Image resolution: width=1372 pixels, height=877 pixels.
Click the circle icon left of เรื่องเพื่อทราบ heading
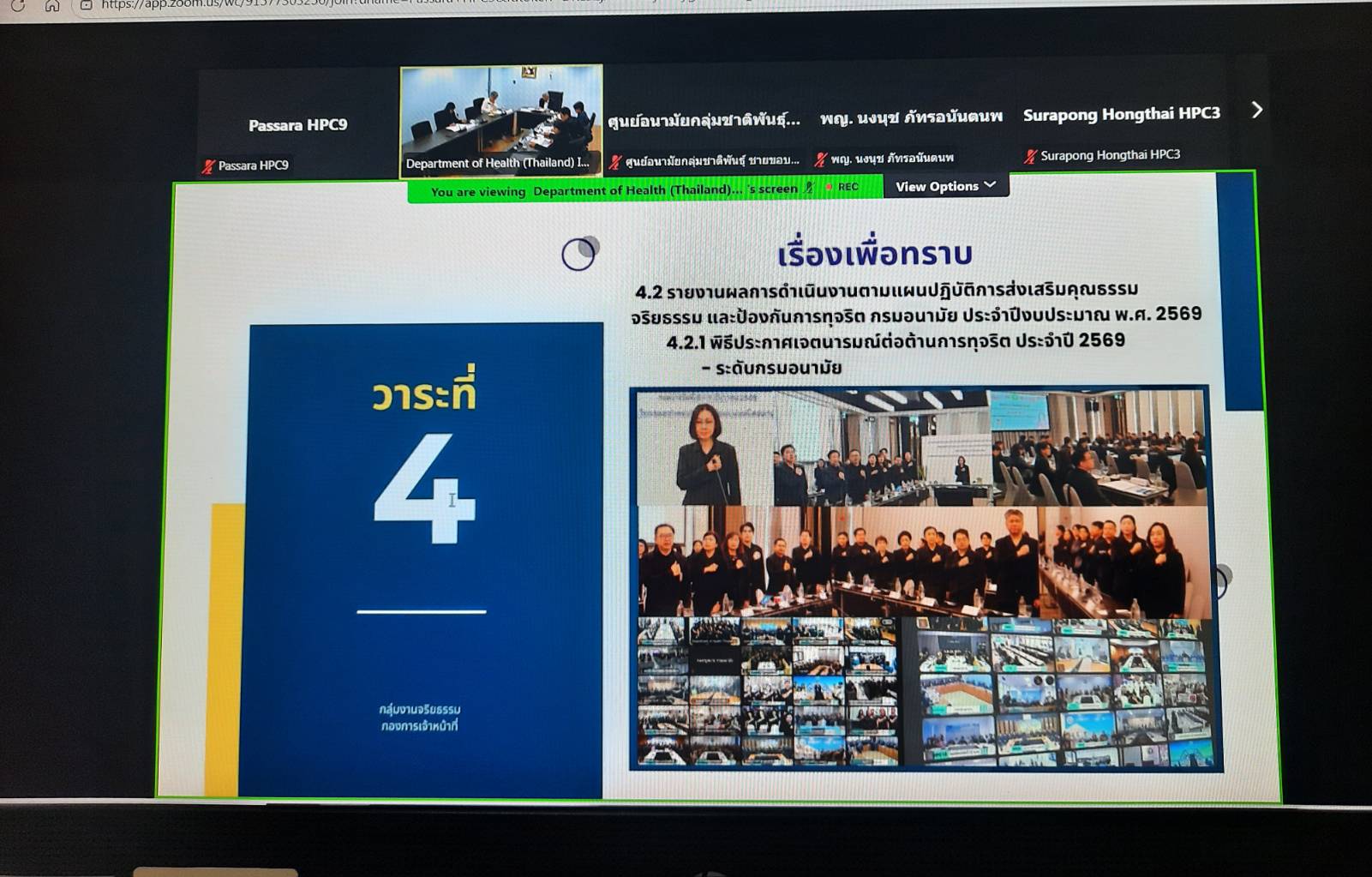coord(579,254)
